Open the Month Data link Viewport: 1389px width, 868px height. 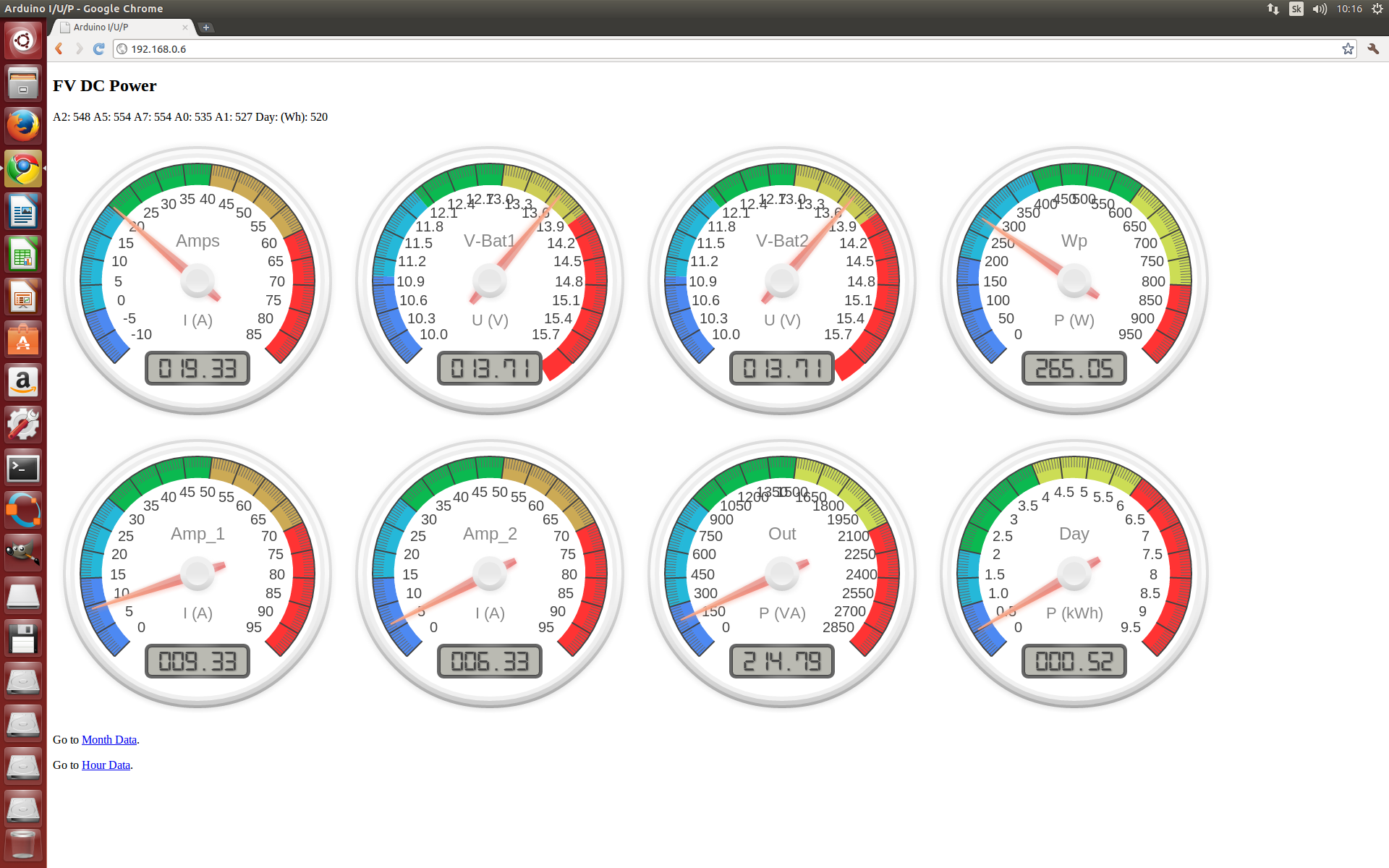click(109, 739)
